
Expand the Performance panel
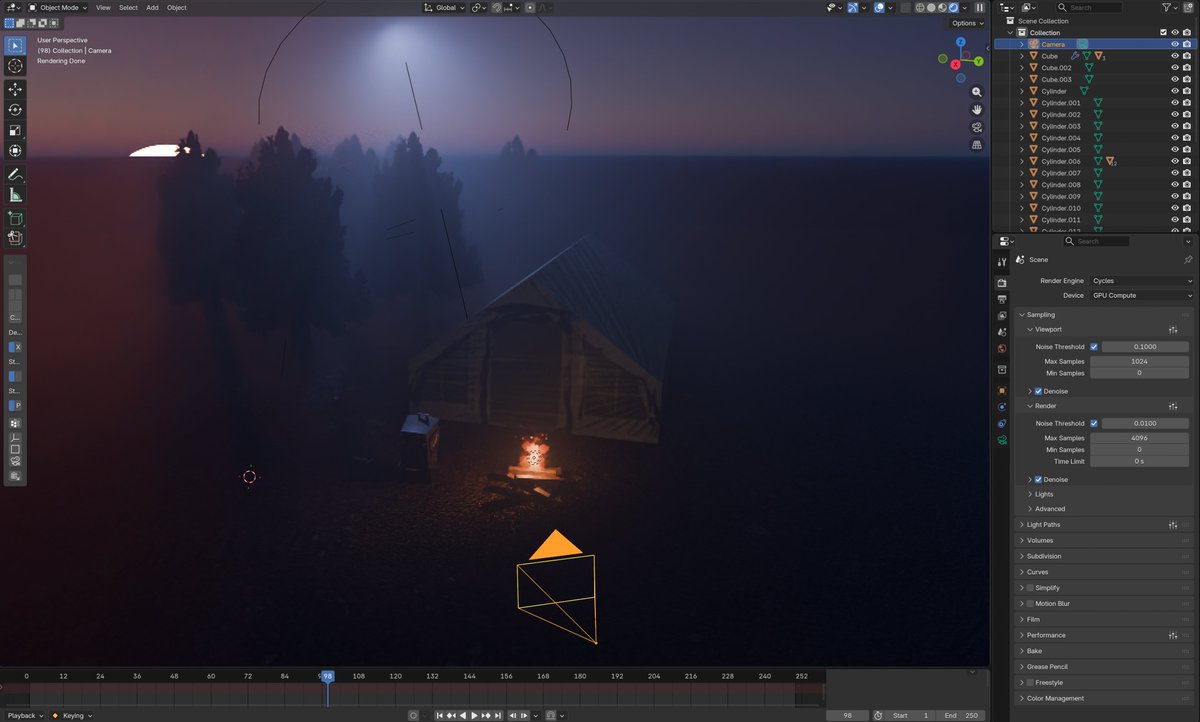1046,635
